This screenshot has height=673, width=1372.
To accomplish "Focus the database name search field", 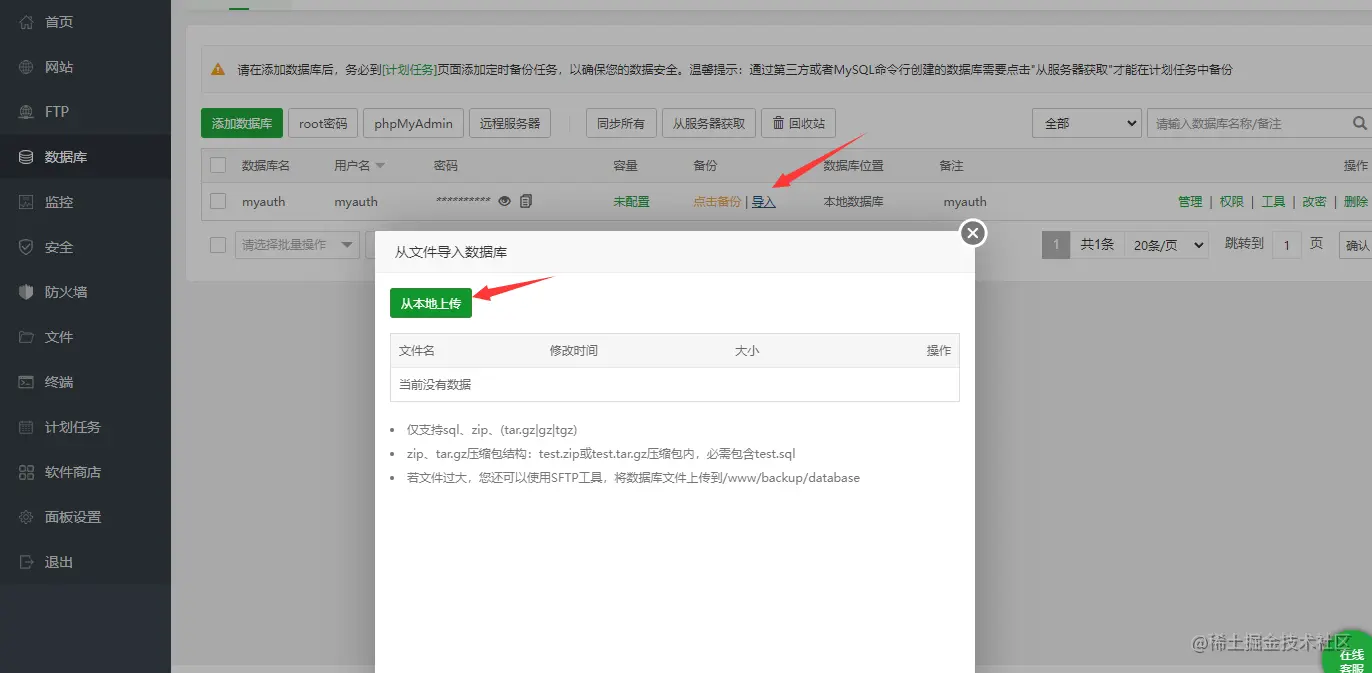I will point(1248,123).
